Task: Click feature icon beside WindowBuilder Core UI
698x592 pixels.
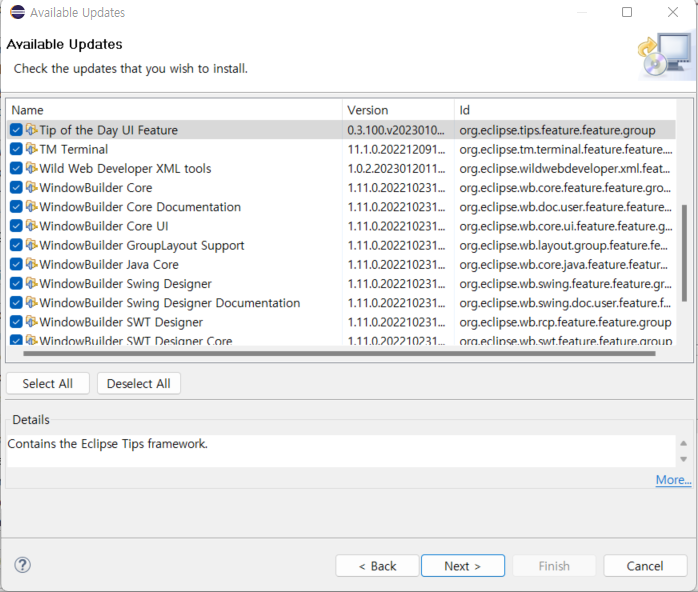Action: pos(31,225)
